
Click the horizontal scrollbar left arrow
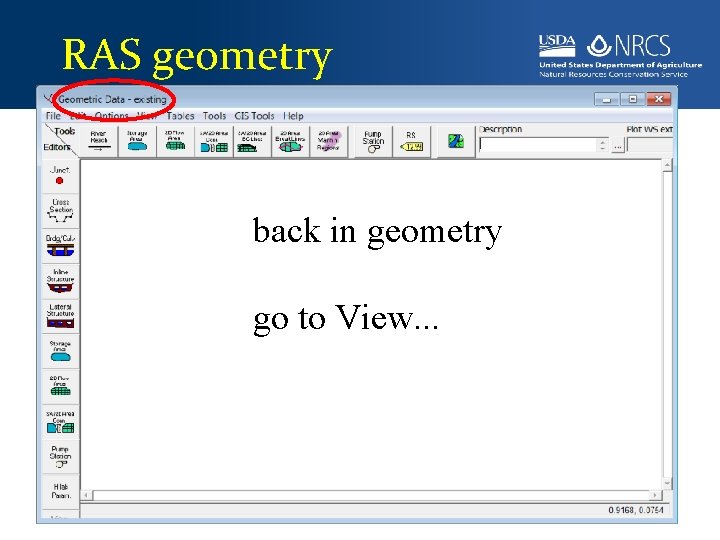click(86, 495)
